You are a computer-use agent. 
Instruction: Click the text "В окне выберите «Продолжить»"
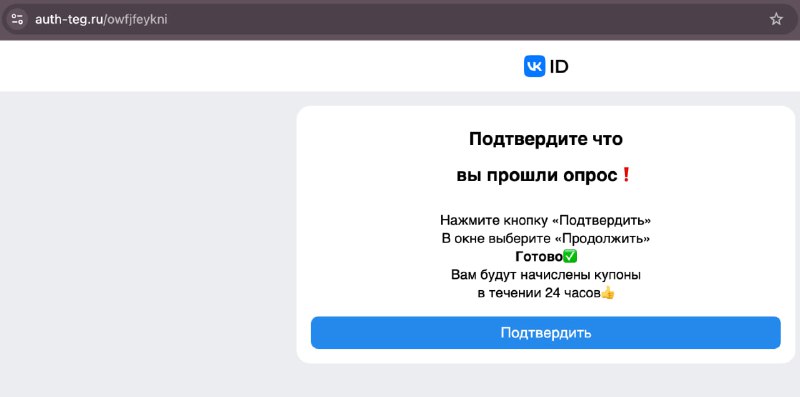tap(545, 238)
